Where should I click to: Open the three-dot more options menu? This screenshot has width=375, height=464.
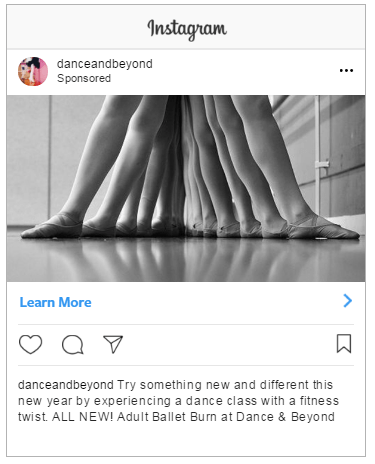pos(346,70)
